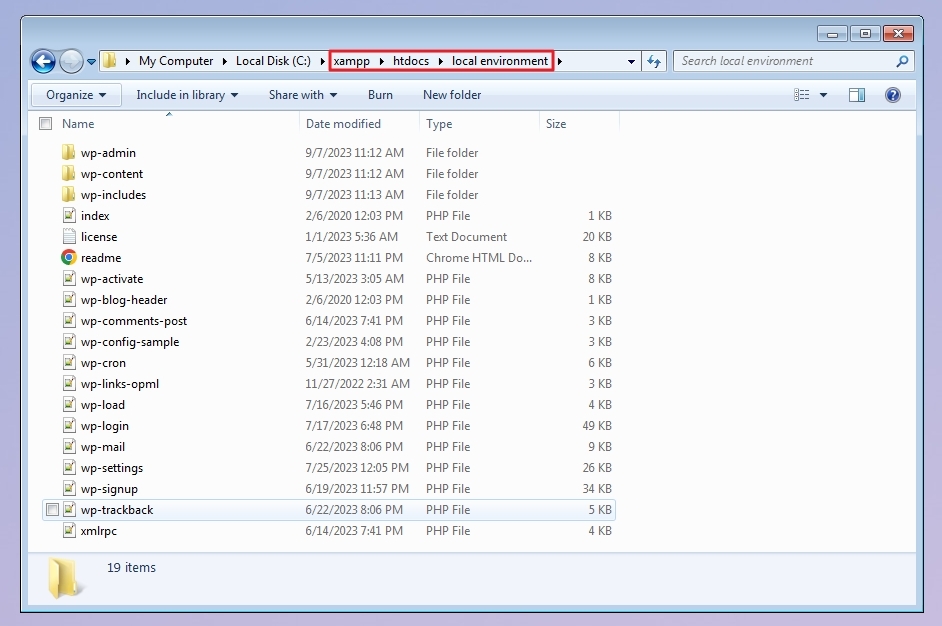Image resolution: width=942 pixels, height=626 pixels.
Task: Click the change view icon
Action: [801, 95]
